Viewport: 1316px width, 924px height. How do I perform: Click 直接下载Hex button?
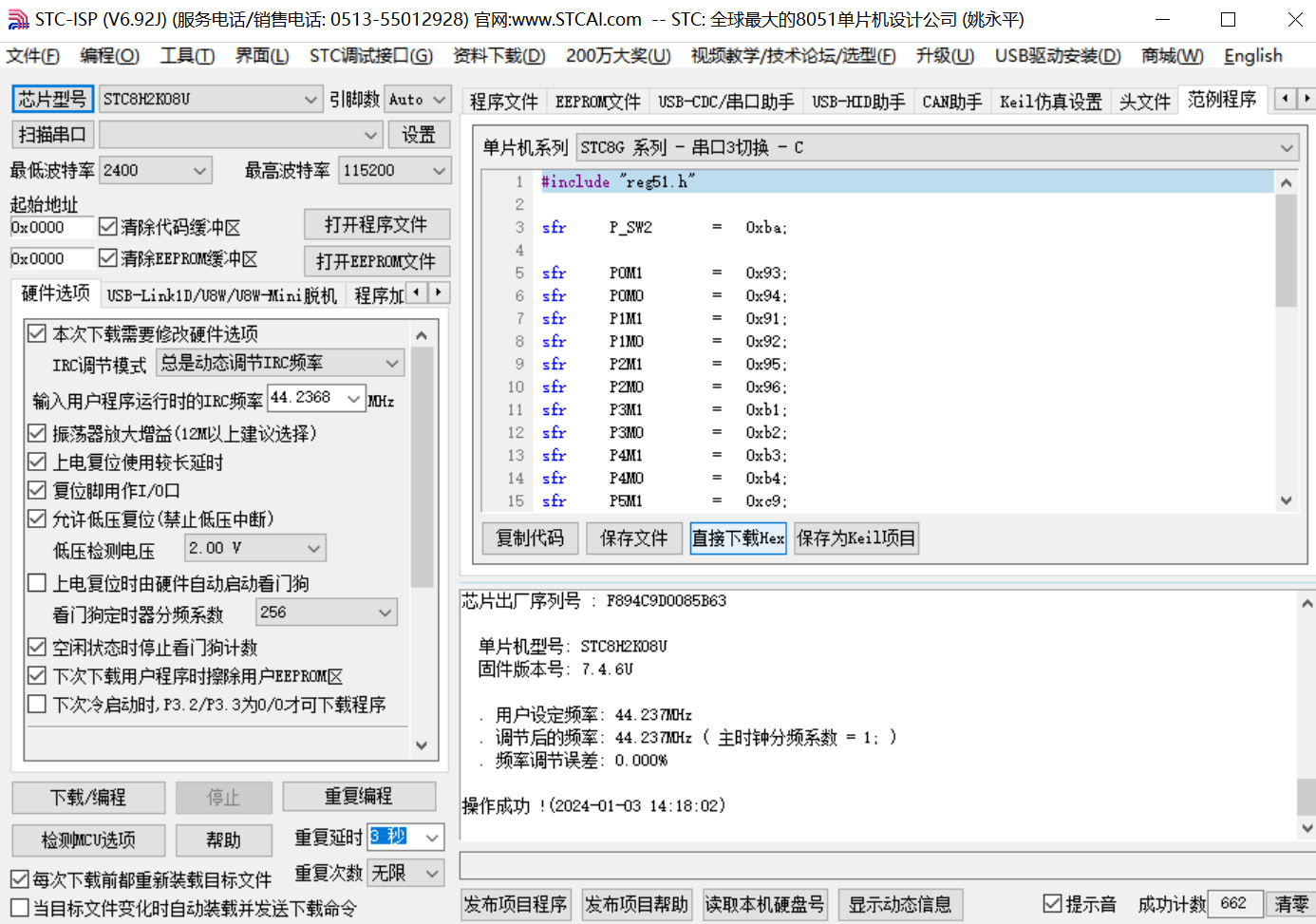click(738, 538)
